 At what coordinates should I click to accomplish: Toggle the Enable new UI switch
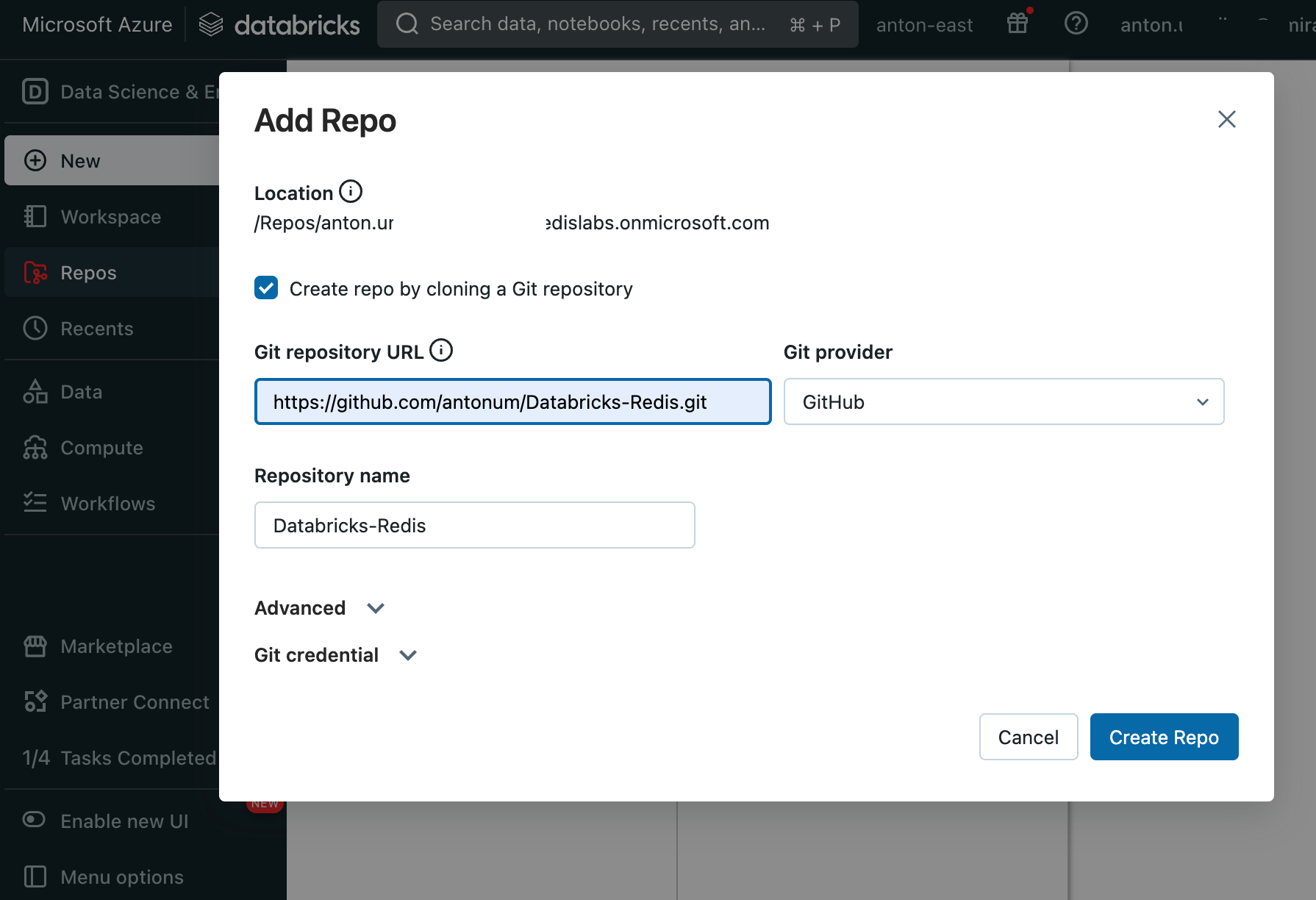(x=34, y=820)
